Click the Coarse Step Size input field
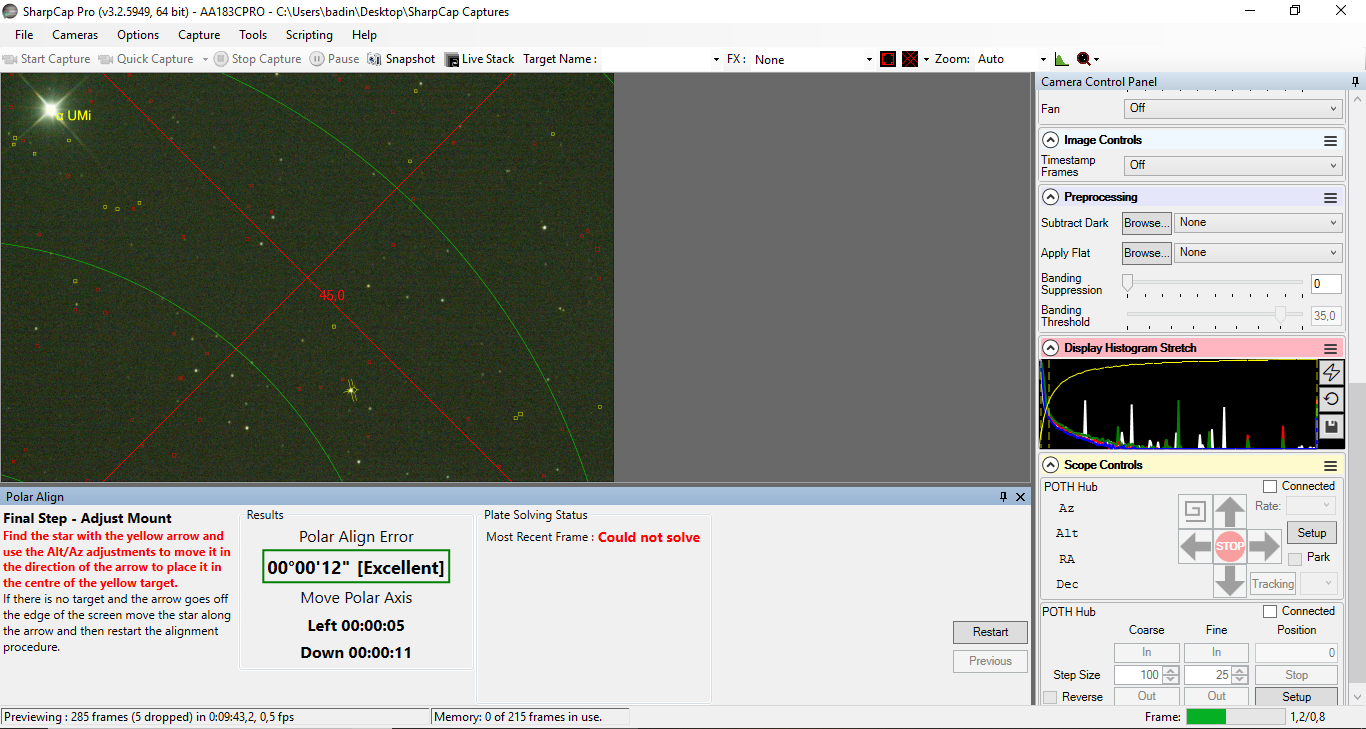This screenshot has width=1366, height=729. coord(1137,675)
